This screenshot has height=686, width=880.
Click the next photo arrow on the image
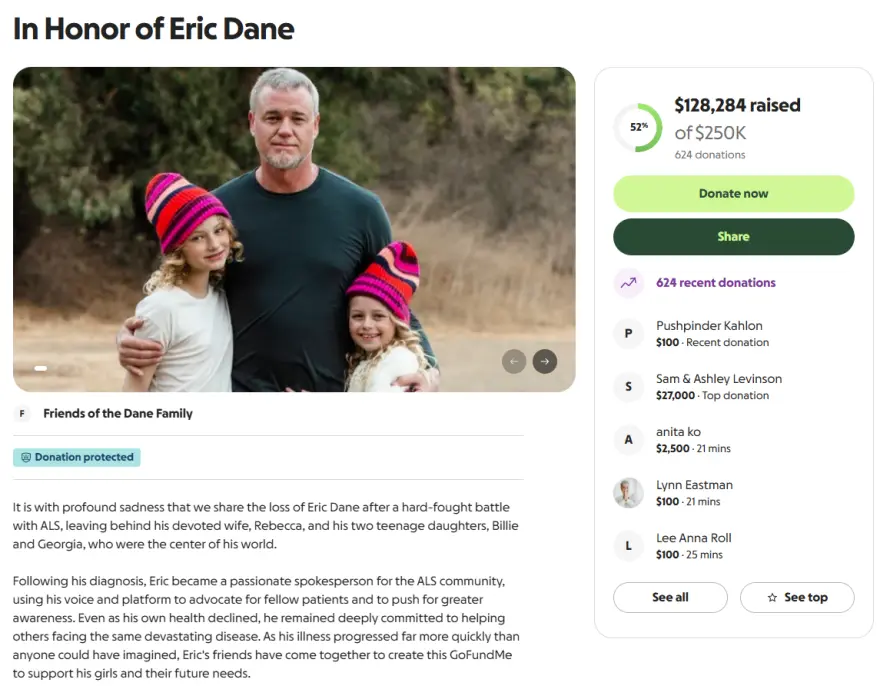(x=545, y=361)
